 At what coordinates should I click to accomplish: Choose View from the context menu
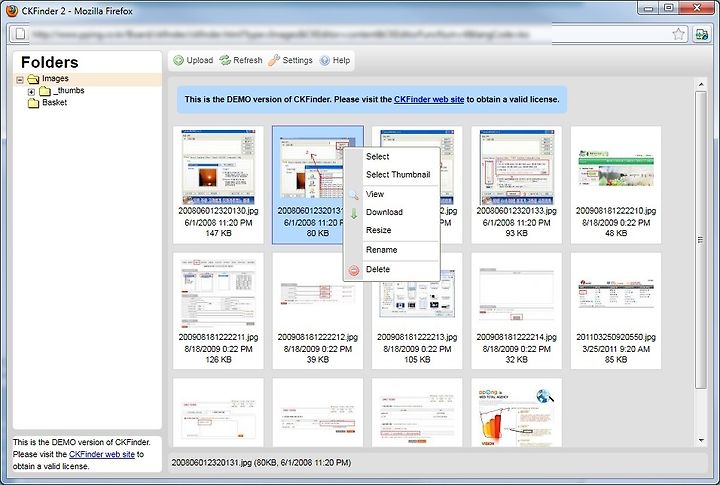coord(375,194)
